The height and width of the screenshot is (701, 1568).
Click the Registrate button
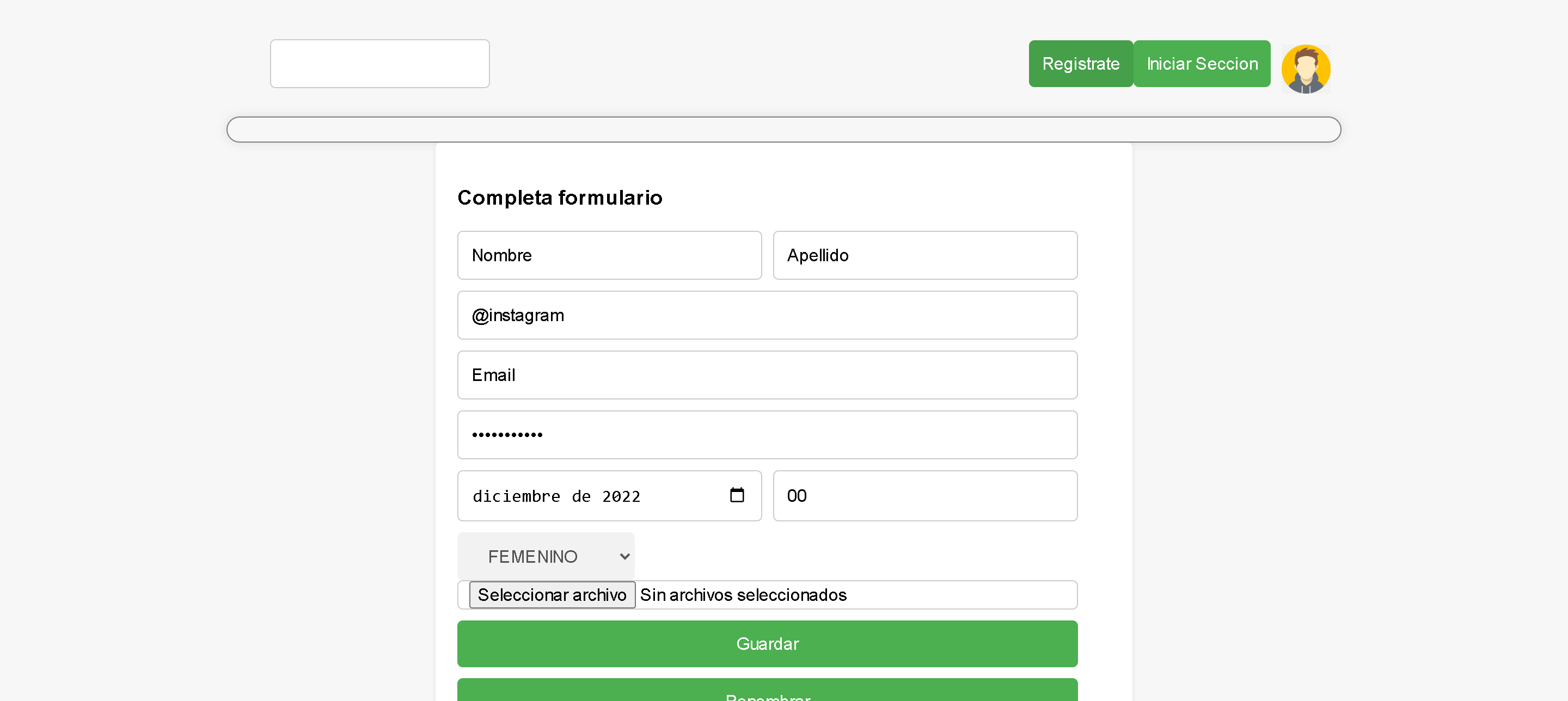point(1080,63)
